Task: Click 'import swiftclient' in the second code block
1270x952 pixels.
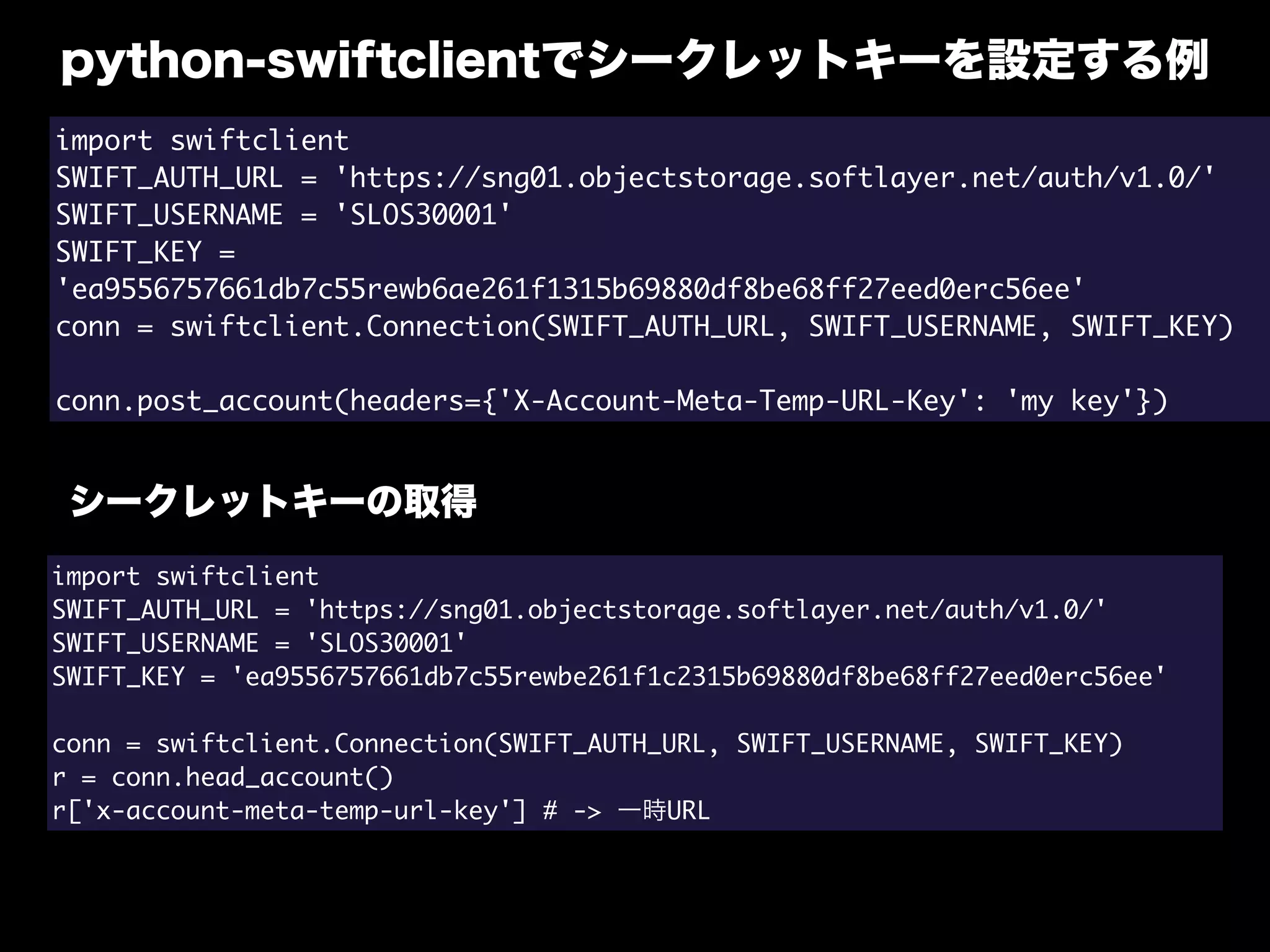Action: coord(185,576)
